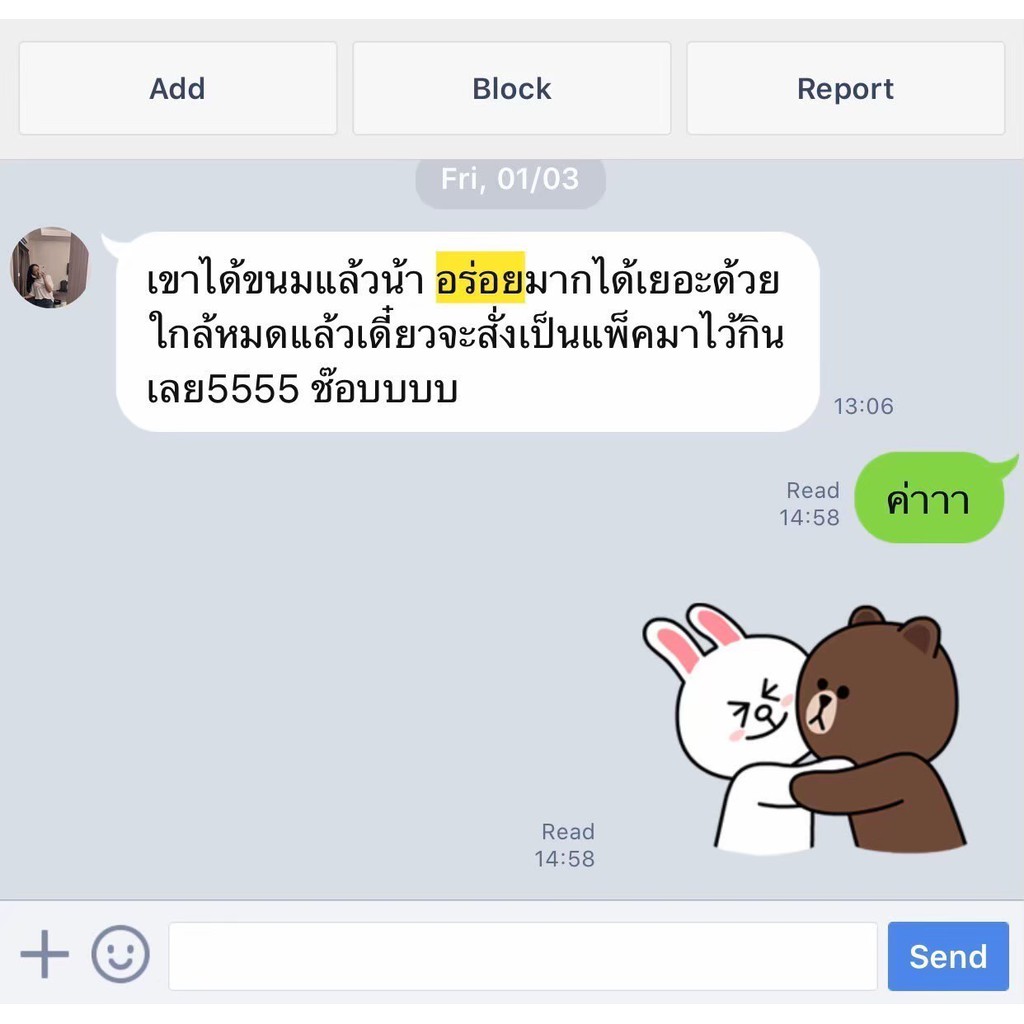1024x1024 pixels.
Task: Click the word ซ๊อบบบบ ending the message
Action: 384,387
